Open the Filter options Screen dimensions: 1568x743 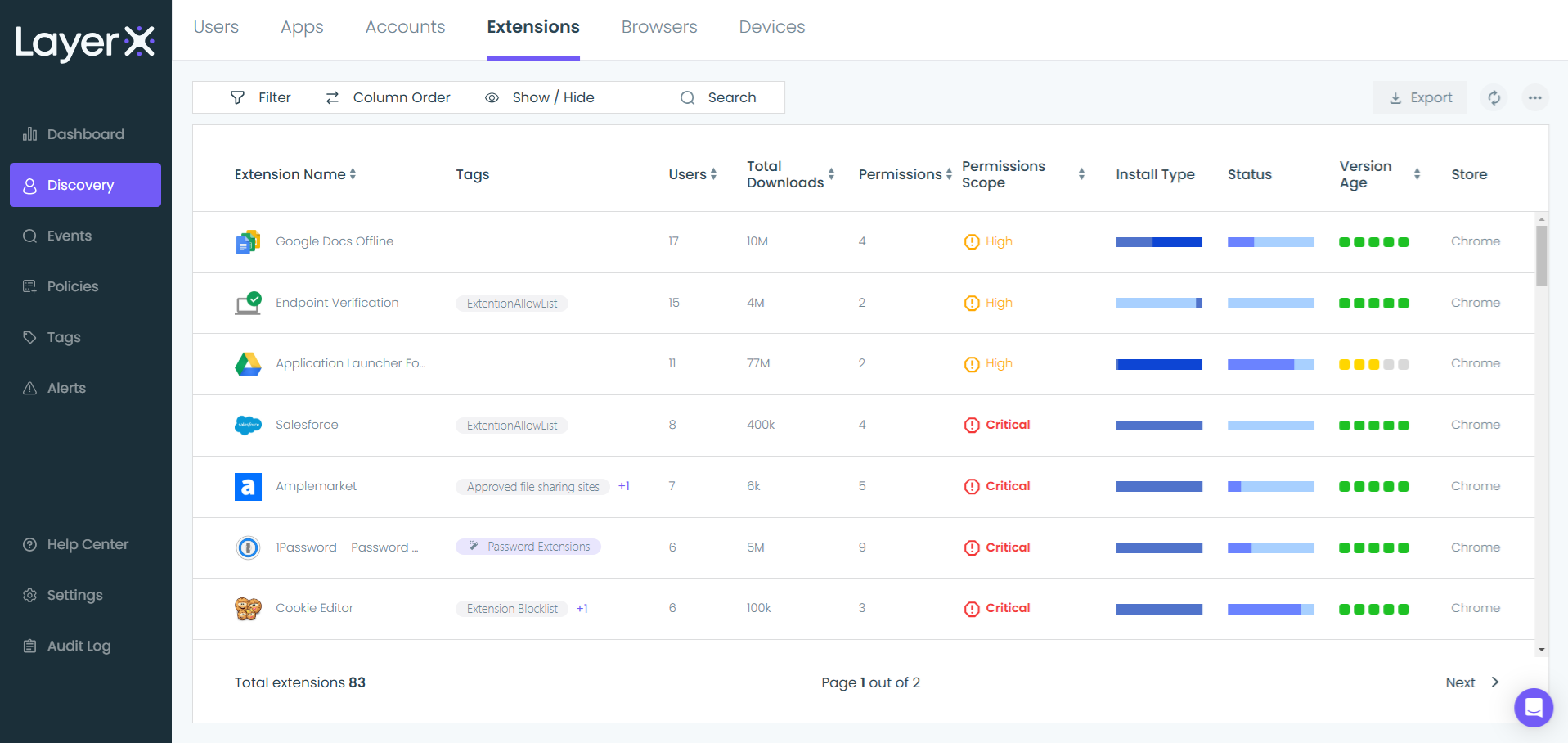(261, 97)
